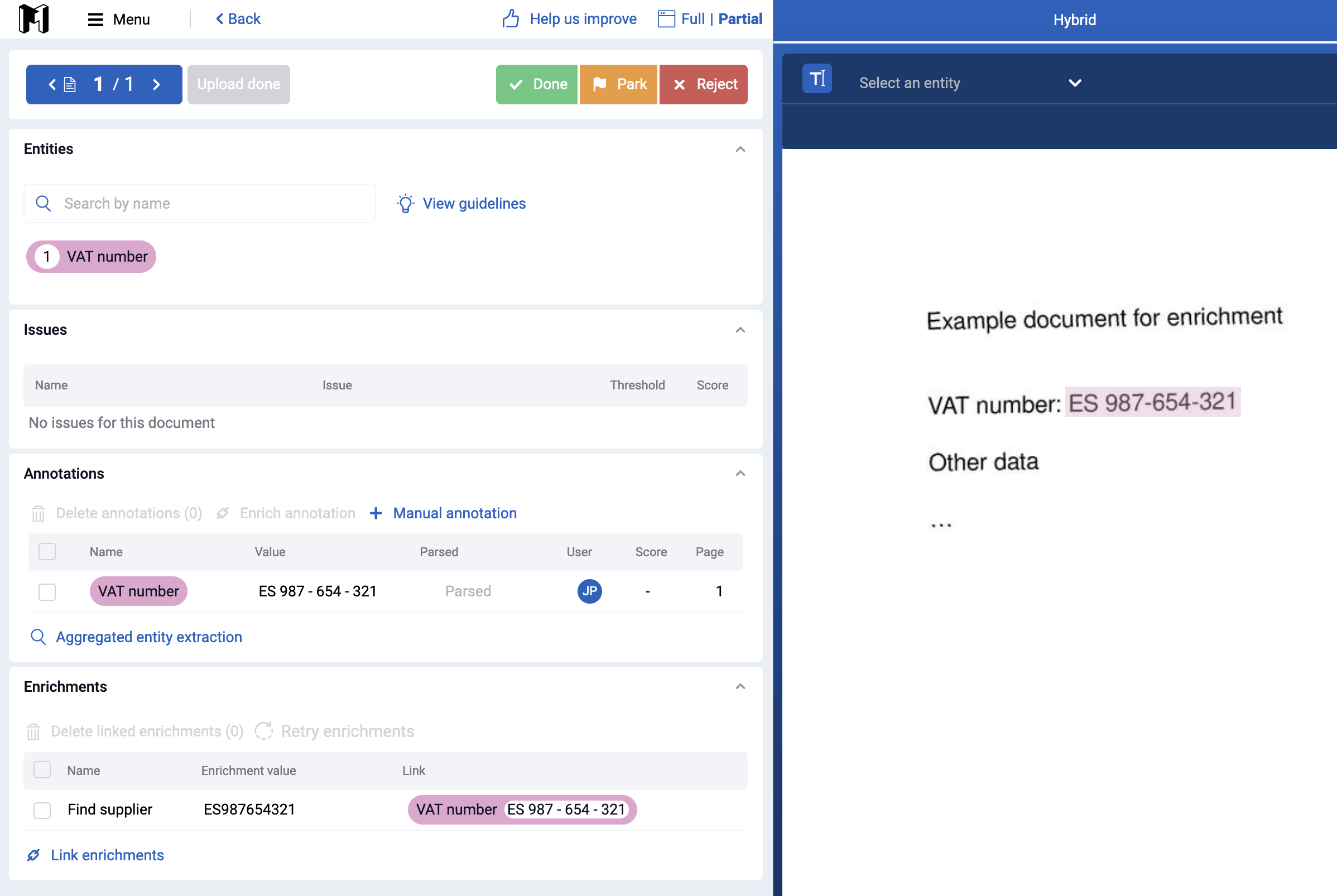Mark document as Done

click(536, 84)
